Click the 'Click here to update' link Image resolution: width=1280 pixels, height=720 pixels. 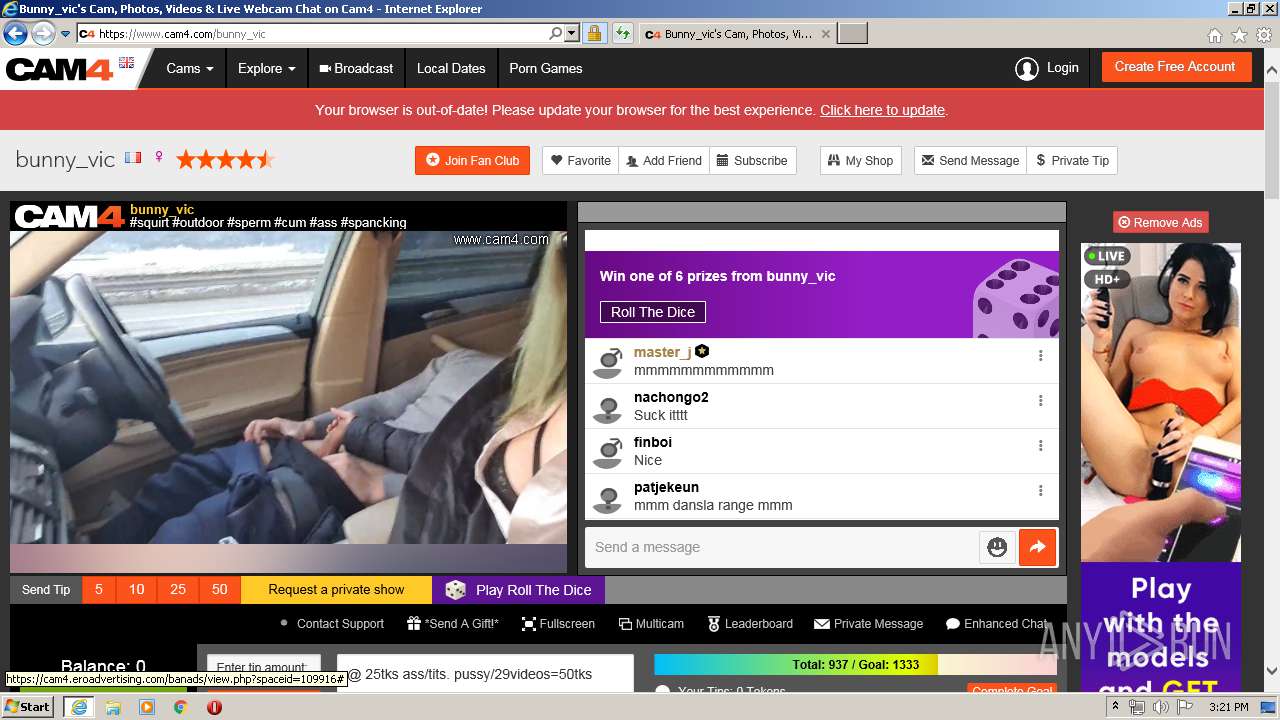tap(882, 110)
